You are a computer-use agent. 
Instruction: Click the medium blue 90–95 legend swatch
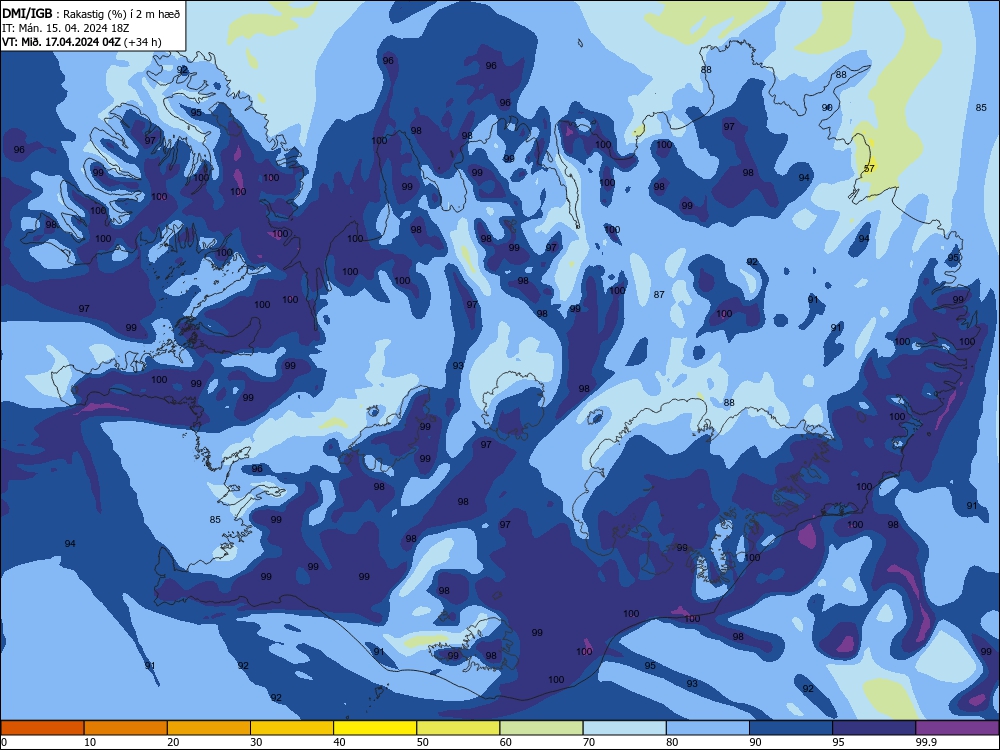[x=791, y=728]
